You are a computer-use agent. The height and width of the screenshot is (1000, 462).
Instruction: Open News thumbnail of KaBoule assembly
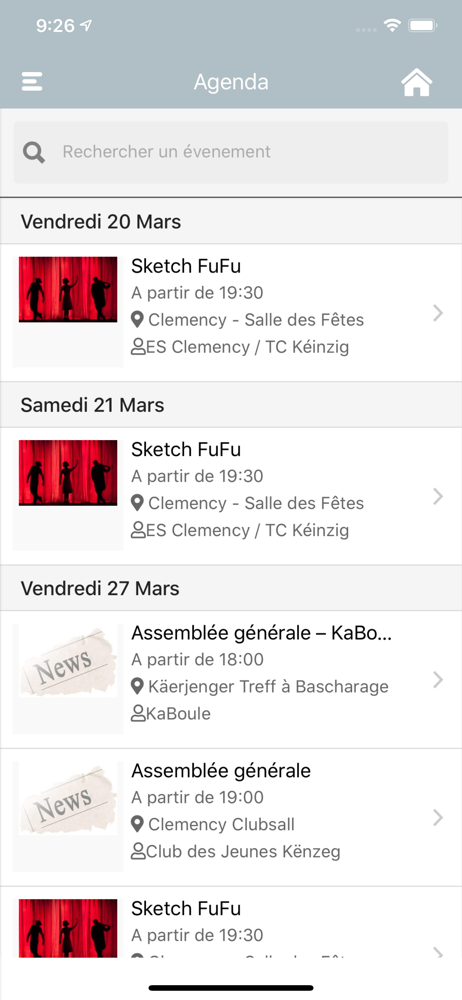click(x=68, y=661)
